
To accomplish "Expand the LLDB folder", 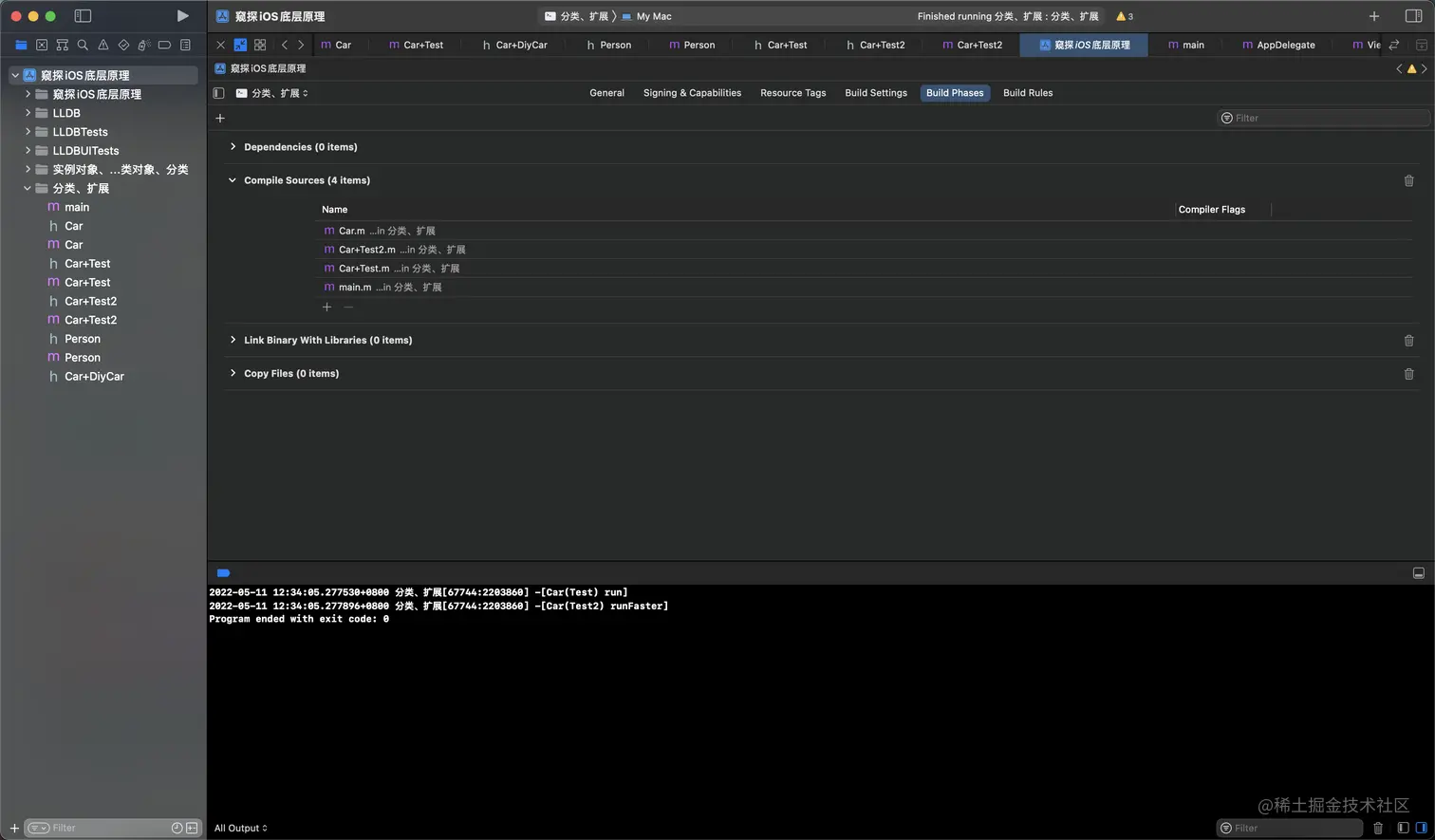I will point(28,113).
